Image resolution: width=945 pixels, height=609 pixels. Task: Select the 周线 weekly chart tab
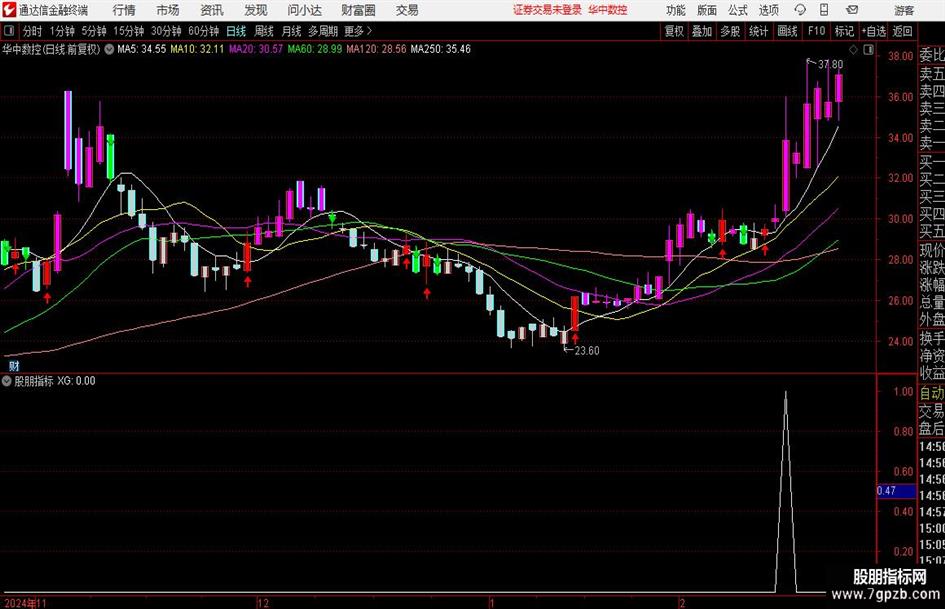coord(263,31)
